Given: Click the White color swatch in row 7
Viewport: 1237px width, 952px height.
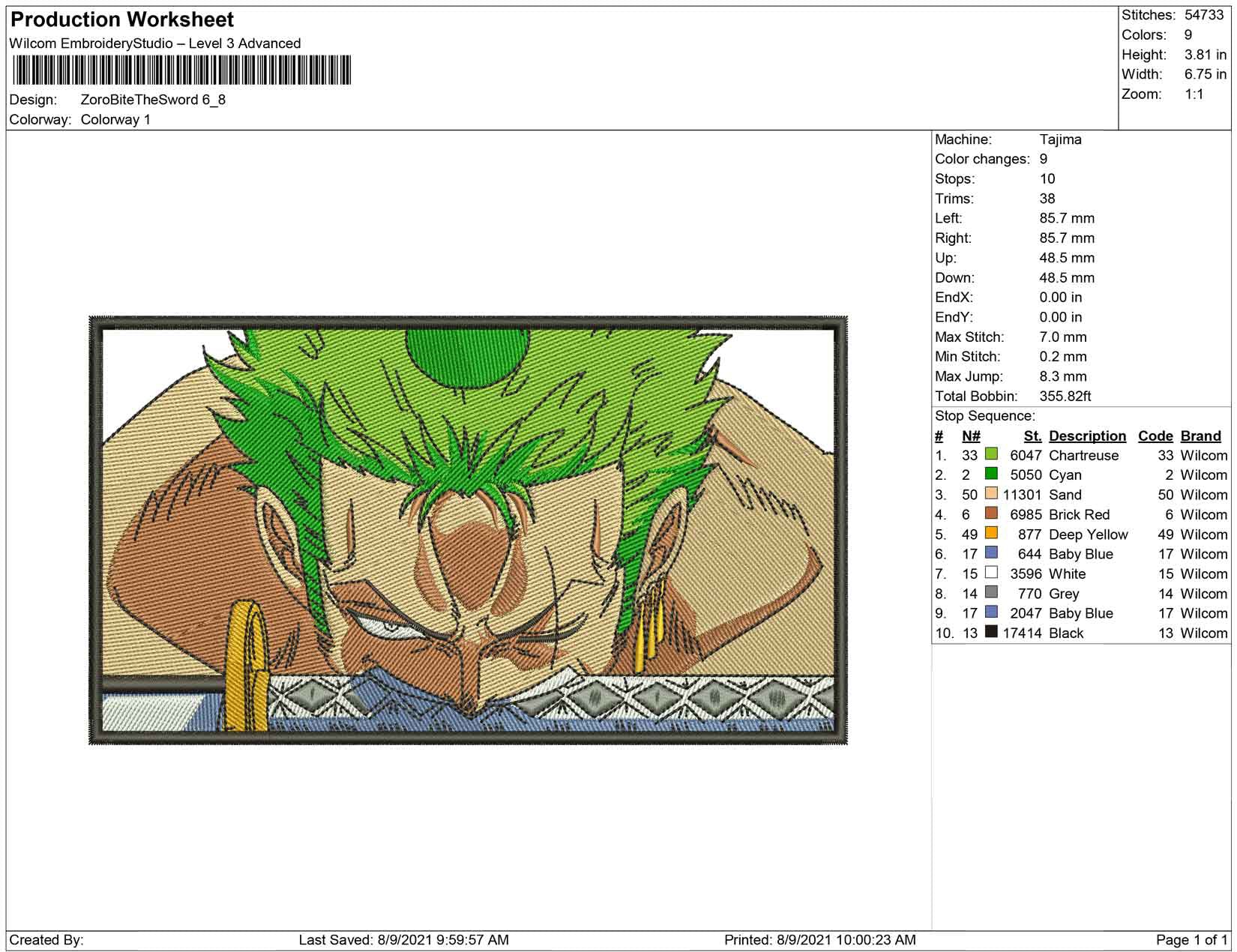Looking at the screenshot, I should pos(991,573).
